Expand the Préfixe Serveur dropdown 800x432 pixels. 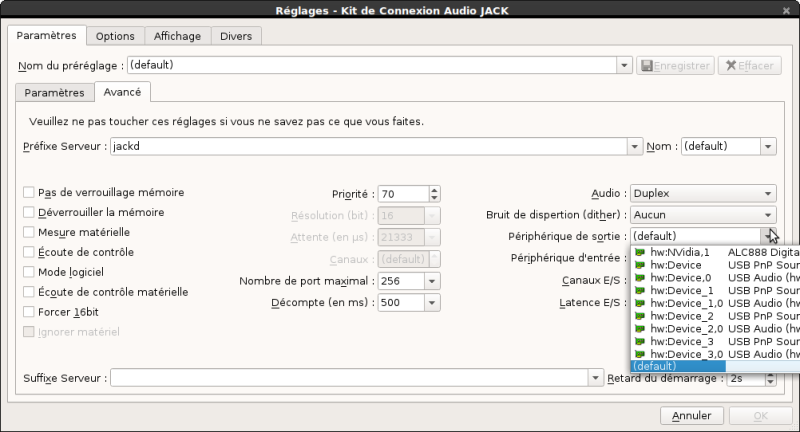tap(634, 146)
